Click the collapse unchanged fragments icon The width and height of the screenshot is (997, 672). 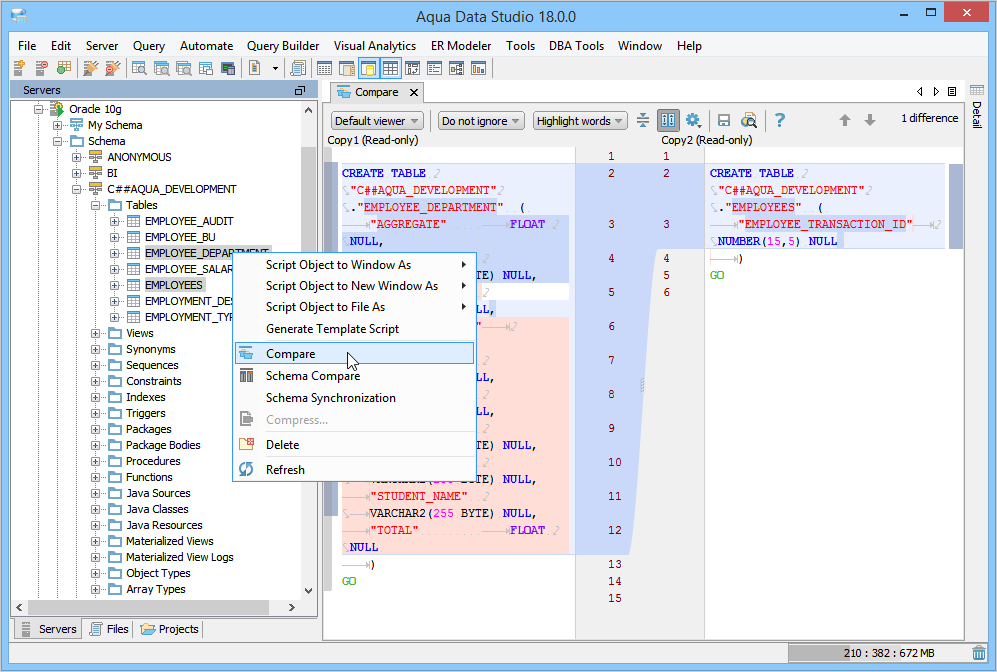pos(643,120)
